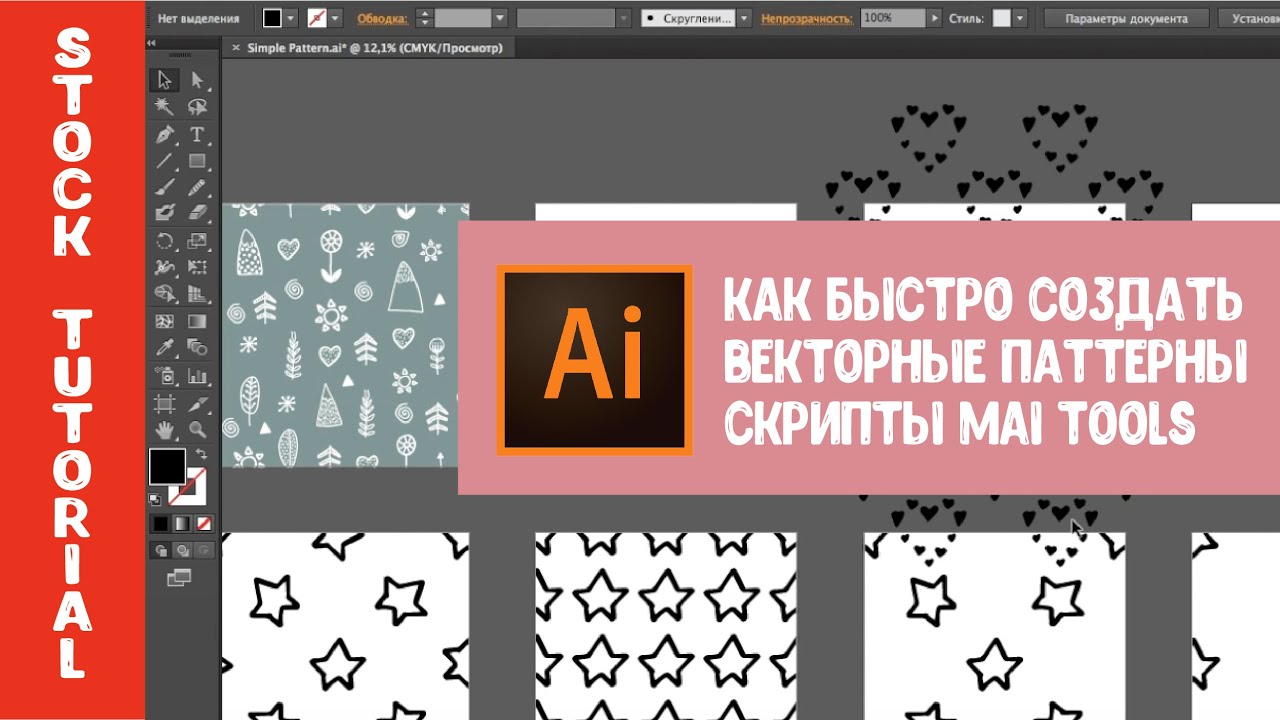Set paint mode to solid Color
The width and height of the screenshot is (1280, 720).
tap(160, 523)
